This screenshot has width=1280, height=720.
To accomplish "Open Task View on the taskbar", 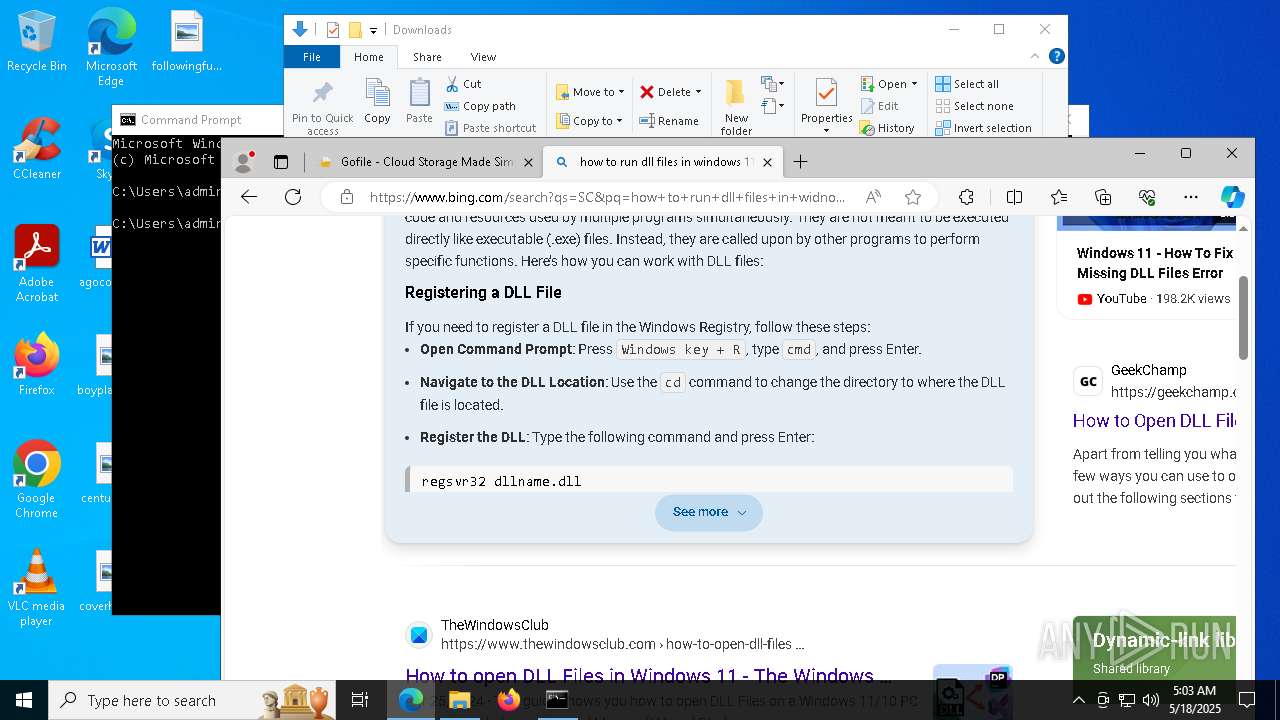I will click(x=360, y=700).
